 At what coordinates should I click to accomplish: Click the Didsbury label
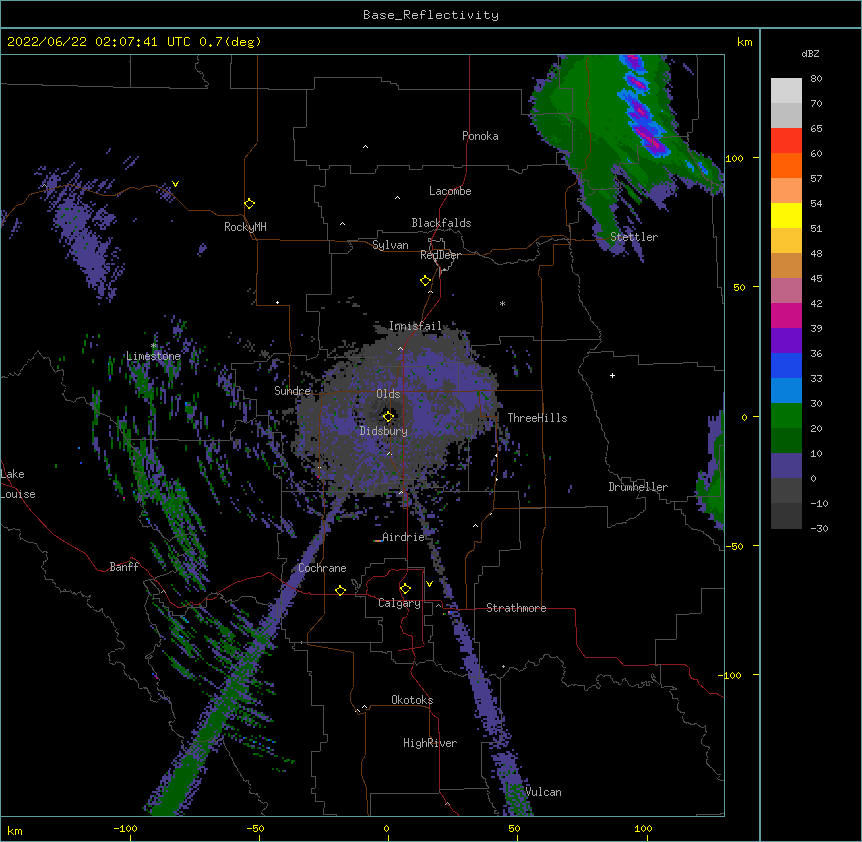pyautogui.click(x=384, y=431)
